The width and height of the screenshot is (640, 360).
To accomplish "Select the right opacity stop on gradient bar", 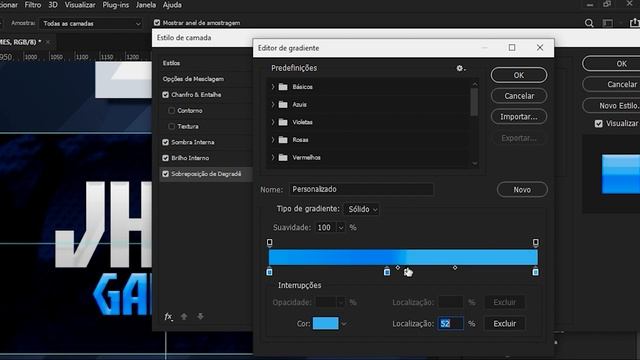I will (x=536, y=243).
